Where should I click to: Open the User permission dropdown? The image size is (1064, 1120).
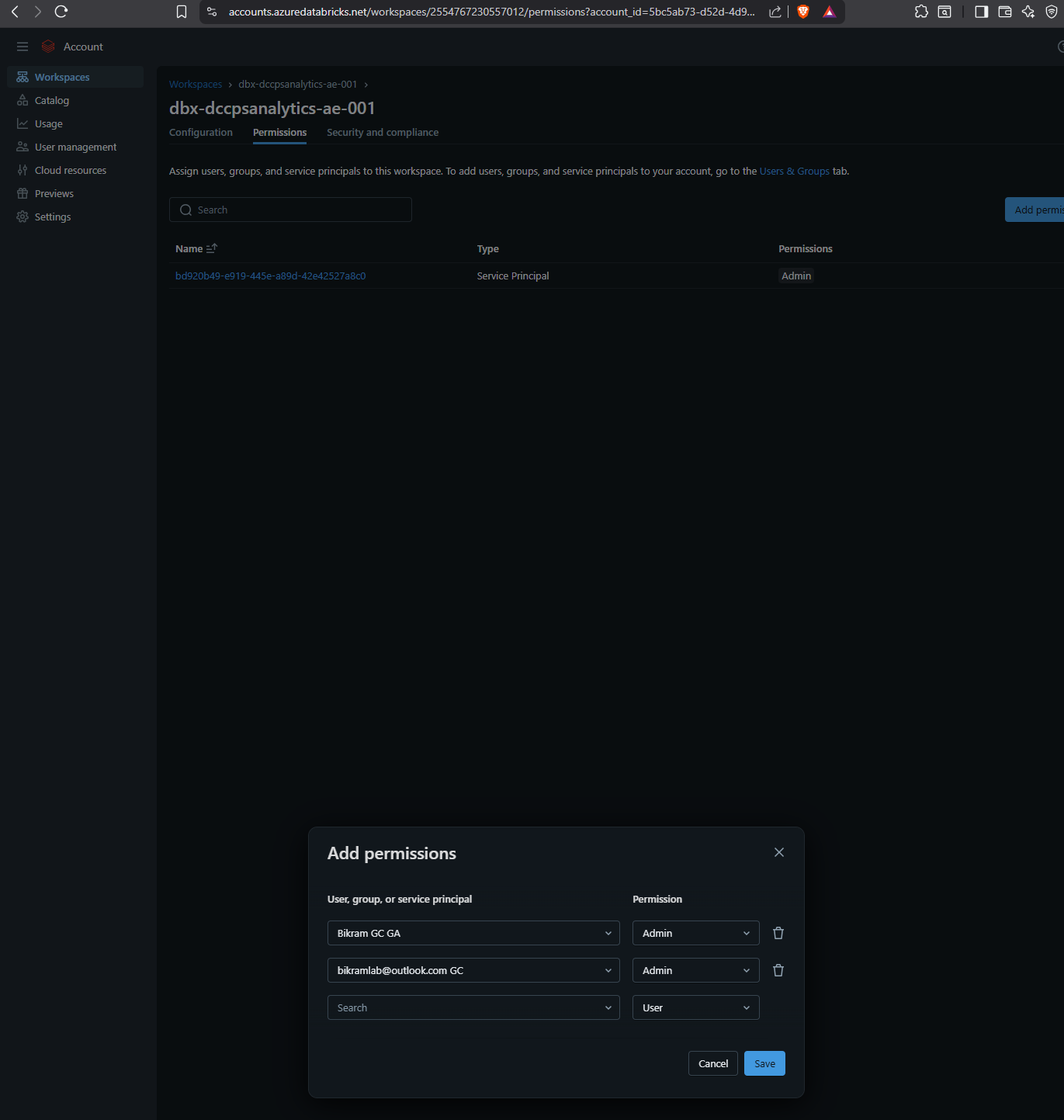pos(695,1007)
